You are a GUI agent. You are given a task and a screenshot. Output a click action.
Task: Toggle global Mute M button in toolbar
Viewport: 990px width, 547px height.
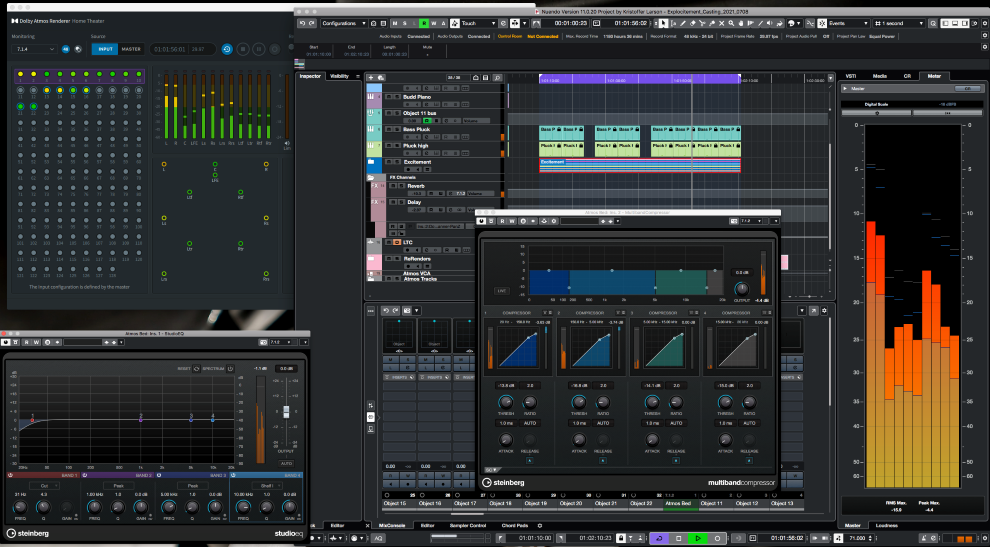click(x=395, y=23)
